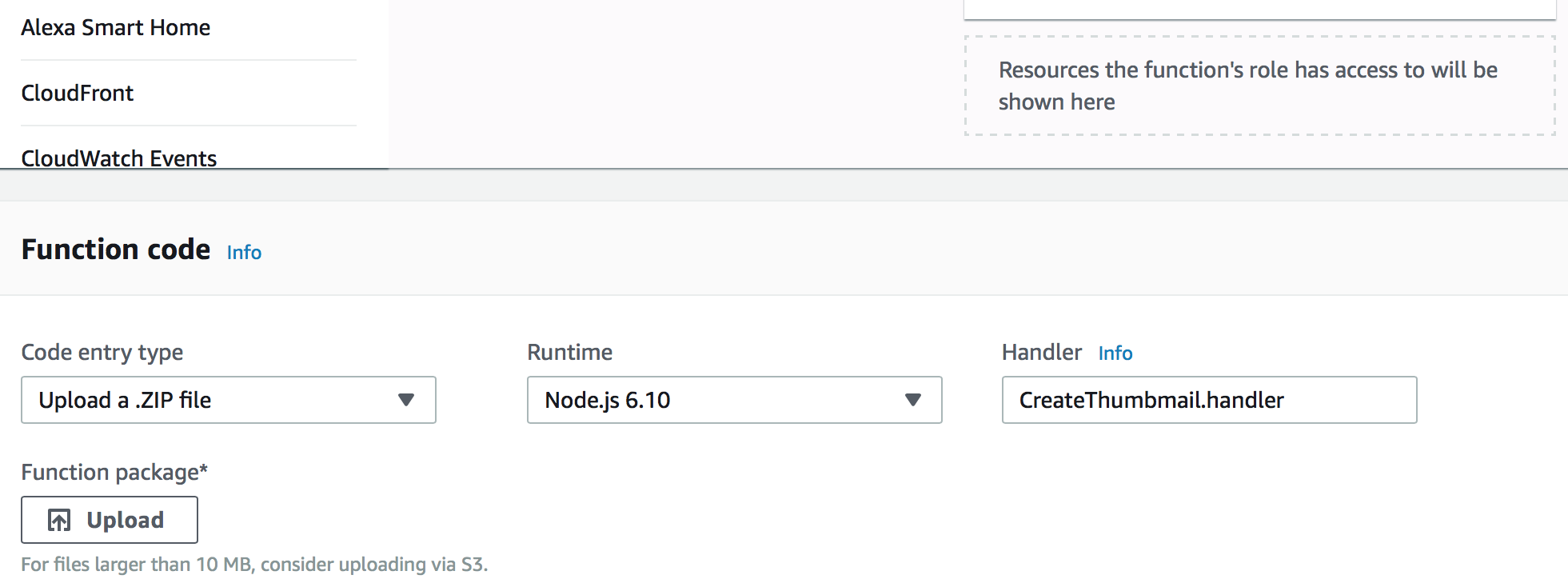The image size is (1568, 583).
Task: Click the Code entry type label
Action: pos(102,353)
